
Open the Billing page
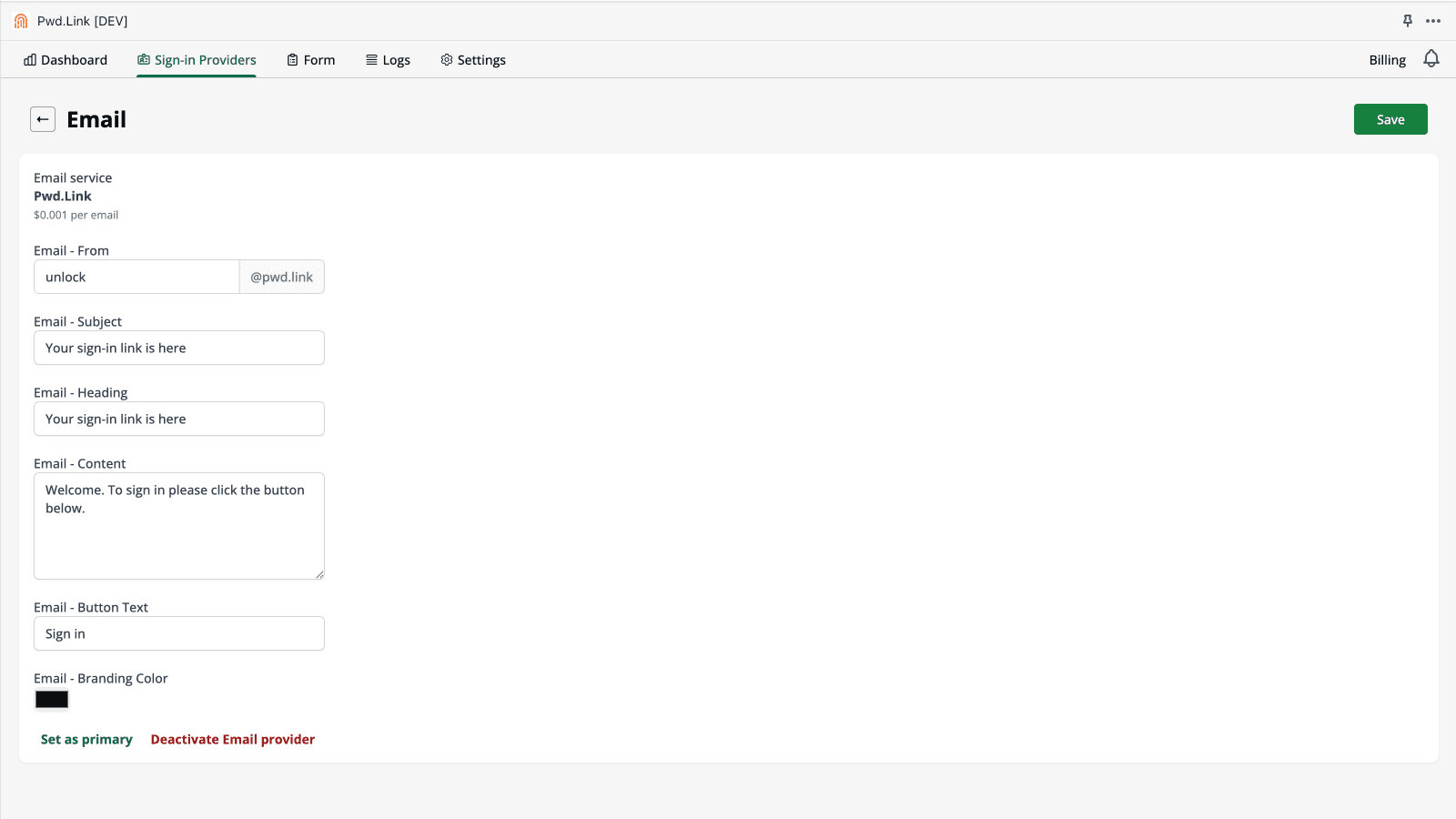[x=1387, y=60]
